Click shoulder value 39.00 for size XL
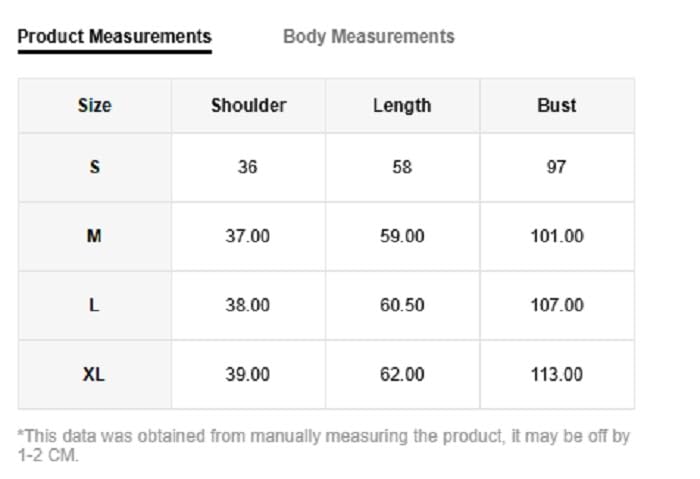 247,374
